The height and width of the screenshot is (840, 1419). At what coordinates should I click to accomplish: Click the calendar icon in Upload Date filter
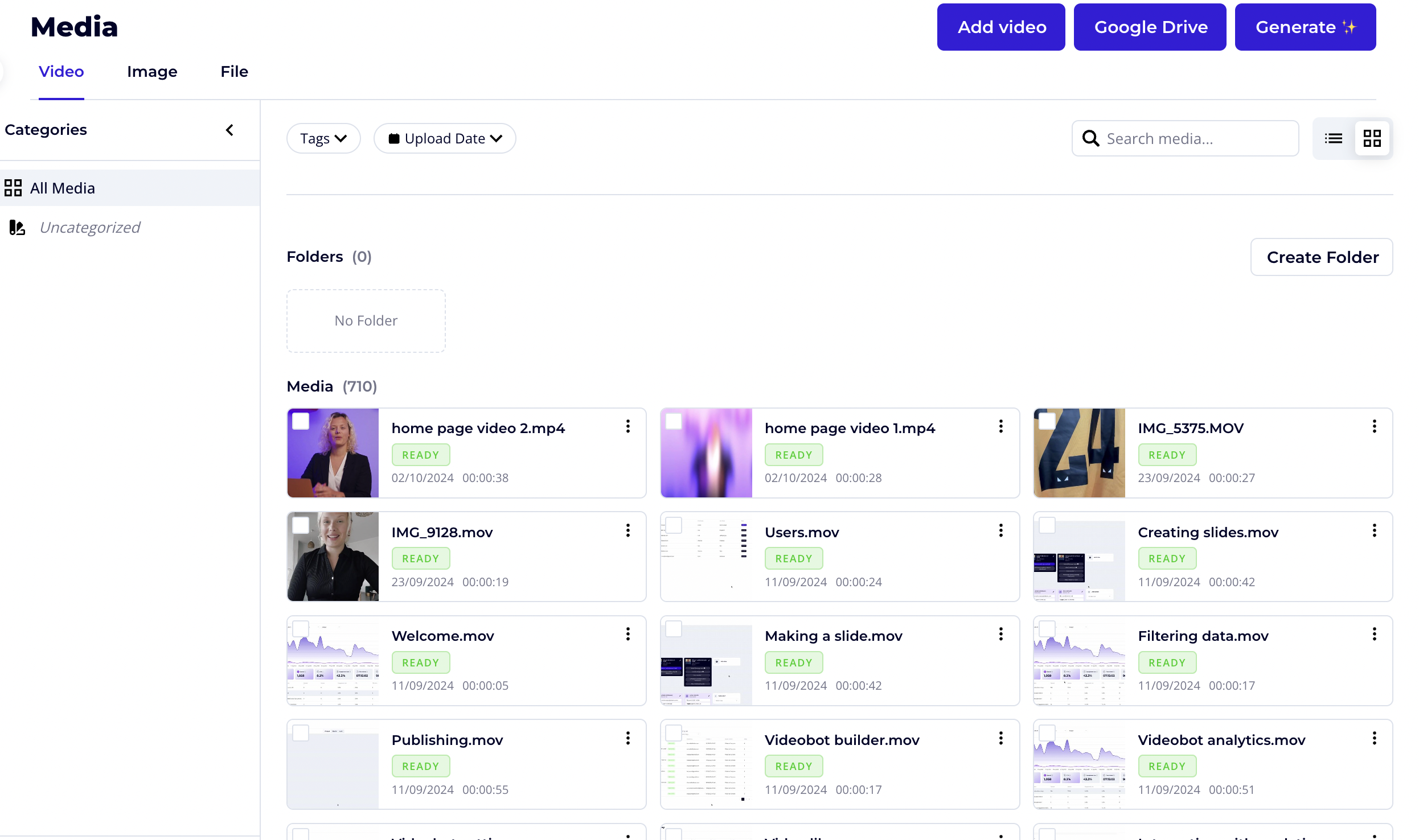(395, 138)
